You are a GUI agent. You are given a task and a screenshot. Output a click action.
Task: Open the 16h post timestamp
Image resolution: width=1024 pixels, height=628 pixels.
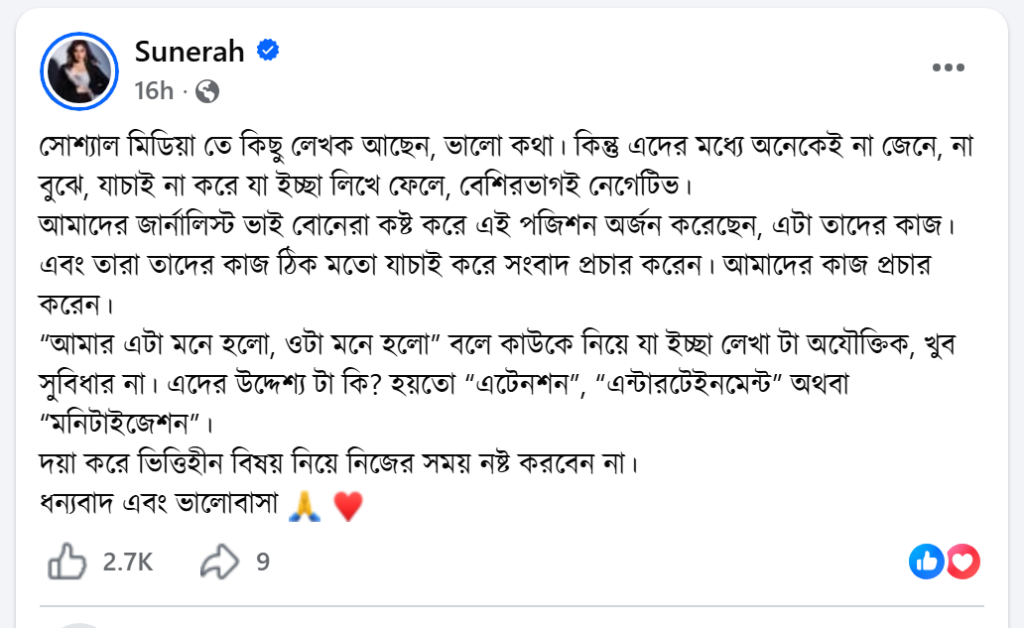pos(153,91)
